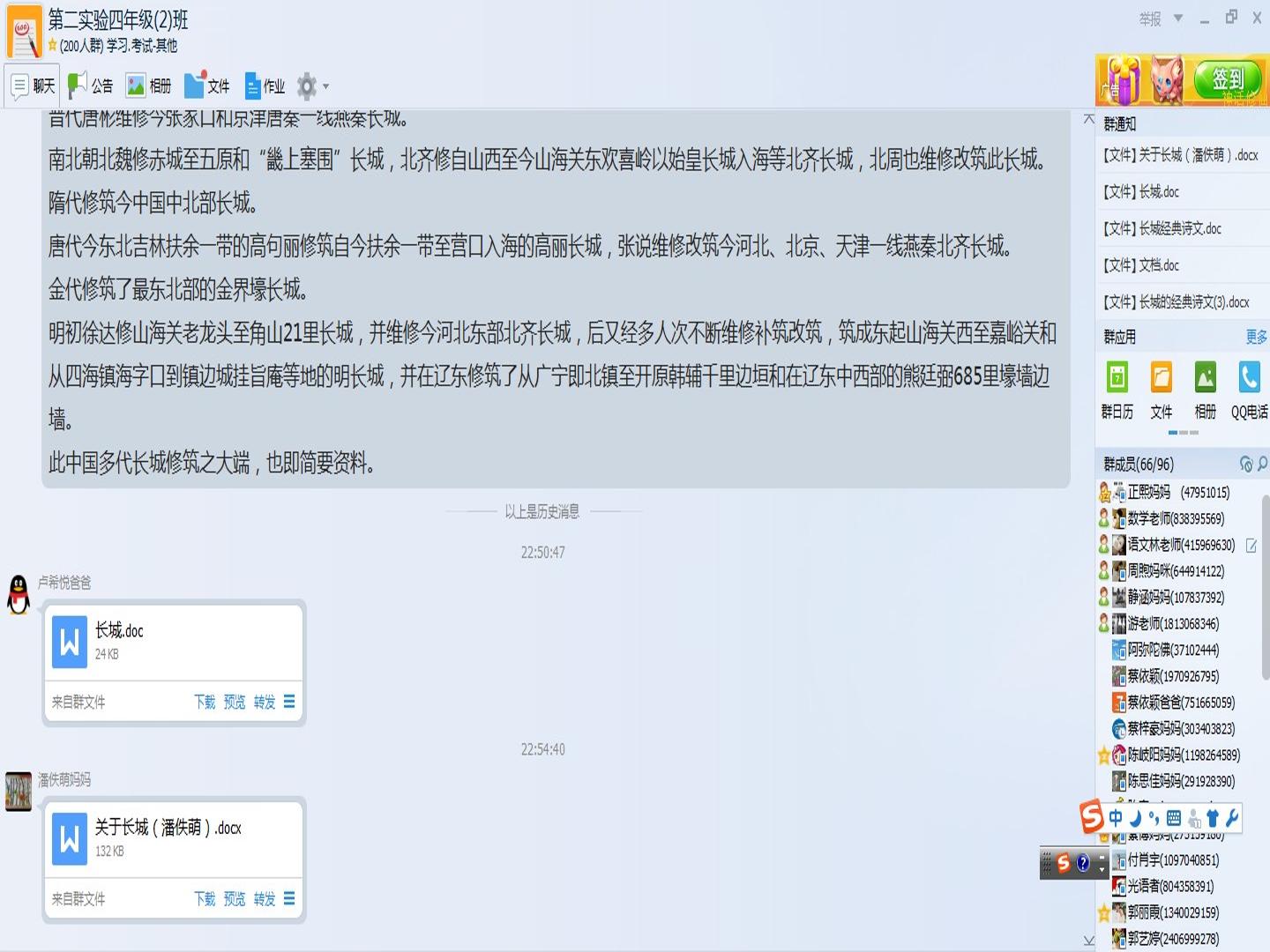Expand the settings gear dropdown arrow
The width and height of the screenshot is (1270, 952).
tap(326, 86)
